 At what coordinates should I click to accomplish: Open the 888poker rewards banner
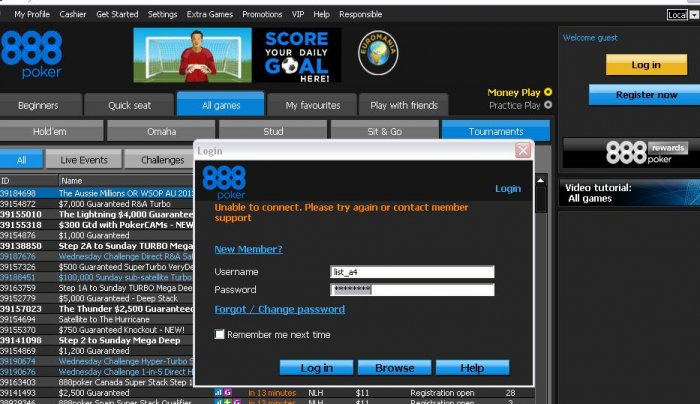click(631, 153)
